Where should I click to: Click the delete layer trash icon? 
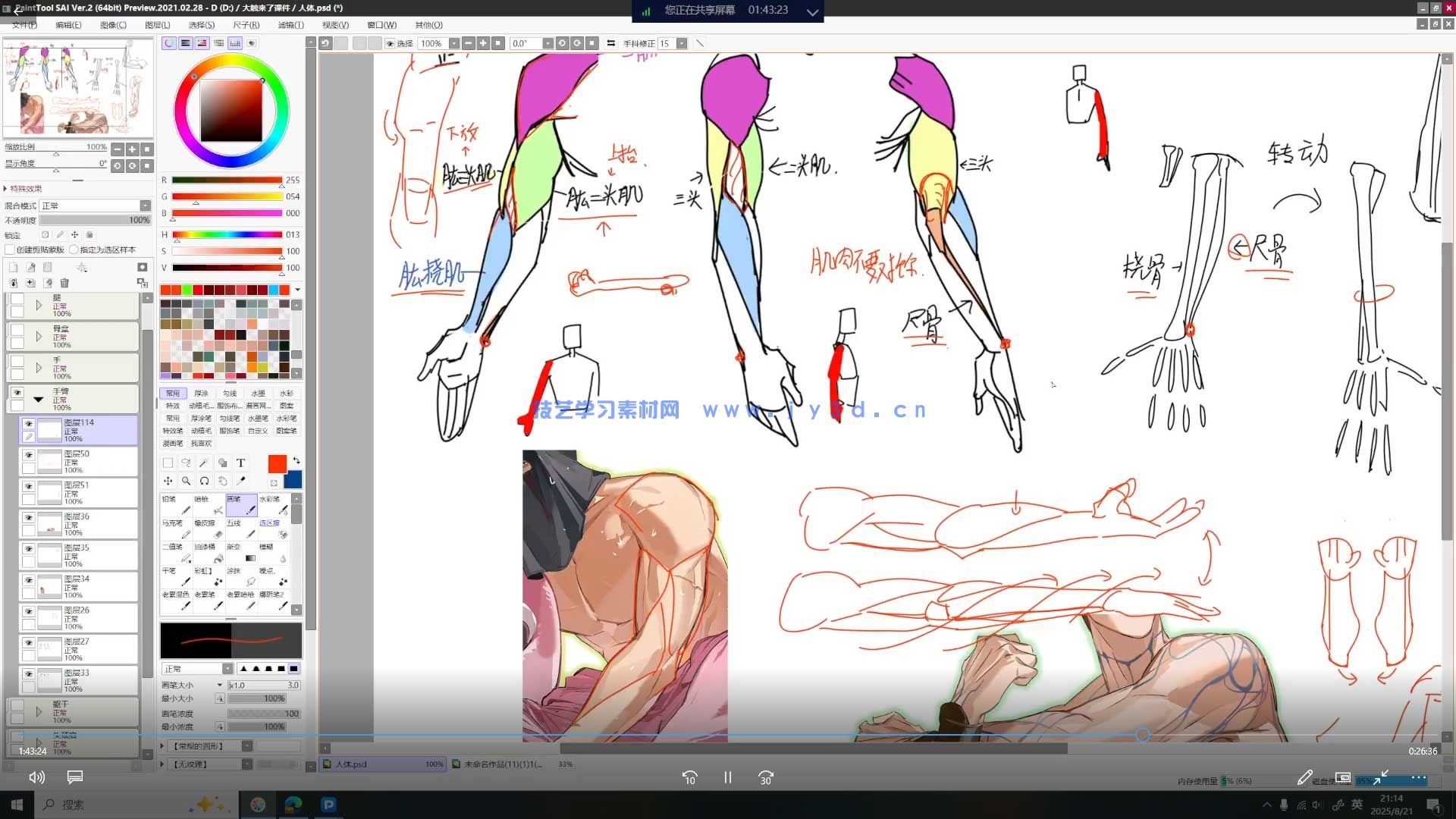click(64, 283)
